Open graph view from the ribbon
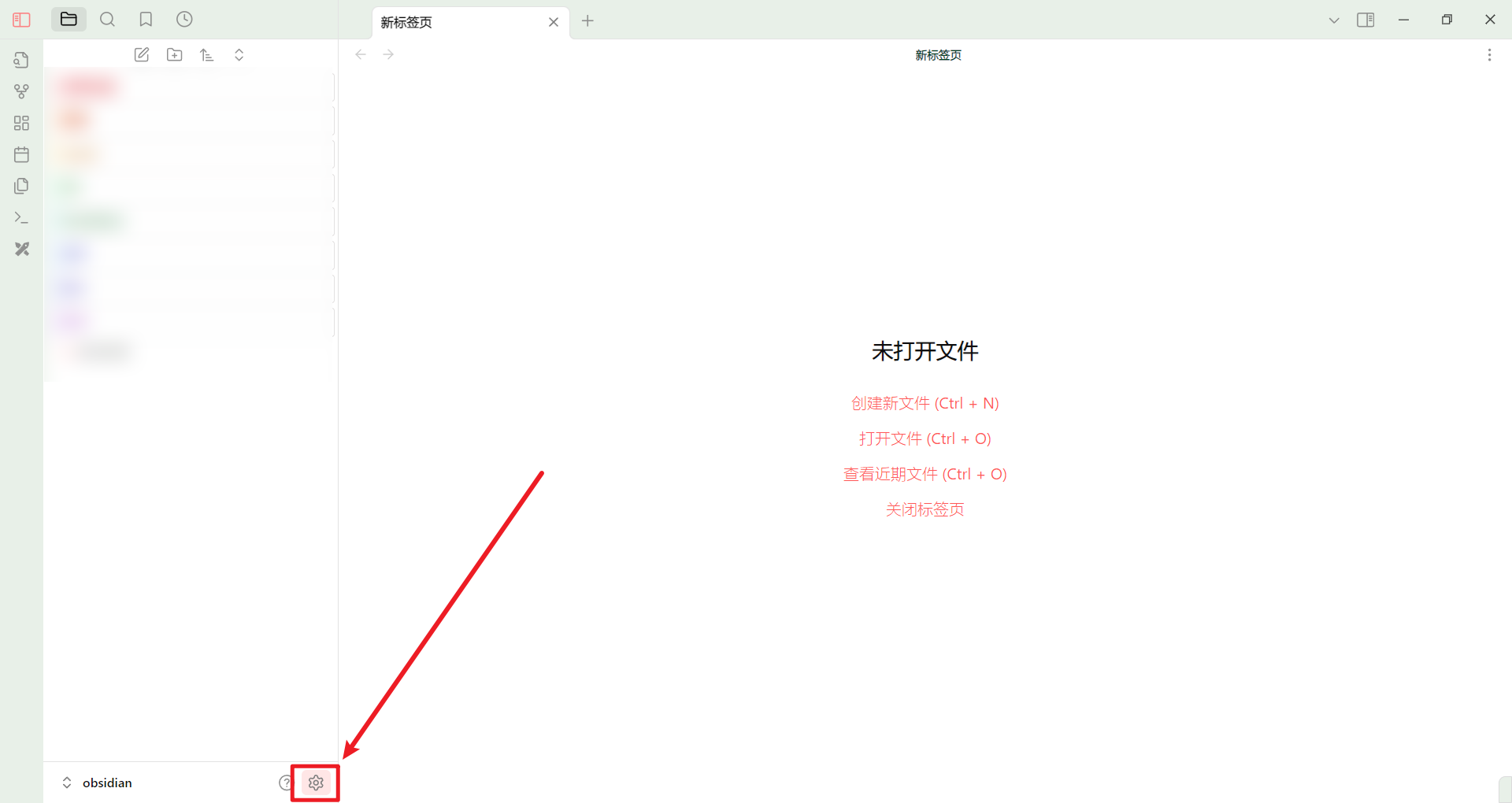1512x803 pixels. coord(21,91)
